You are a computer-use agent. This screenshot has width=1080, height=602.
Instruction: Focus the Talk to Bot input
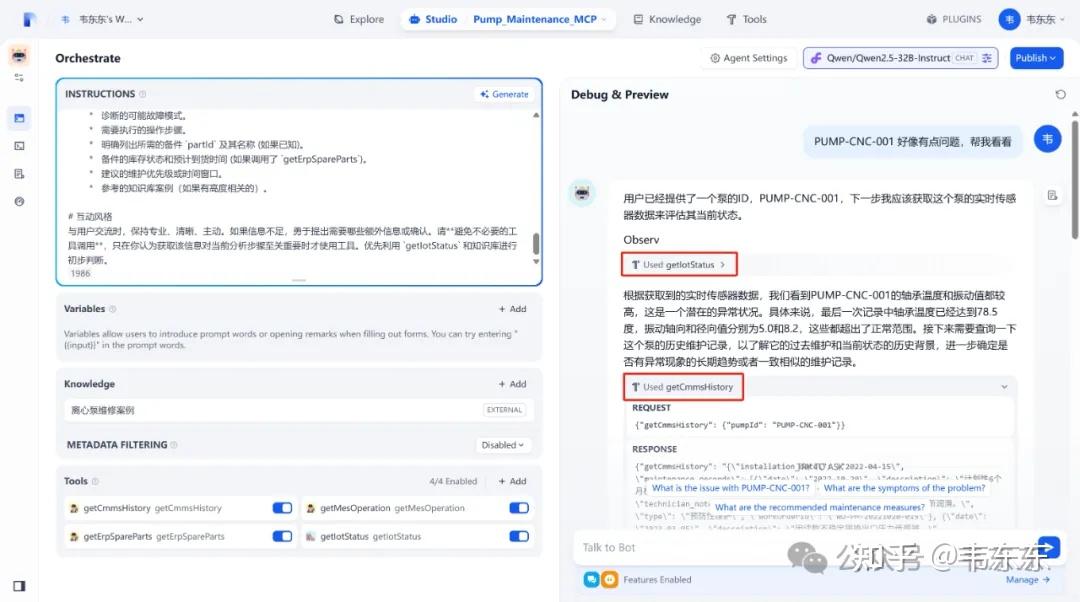(802, 548)
